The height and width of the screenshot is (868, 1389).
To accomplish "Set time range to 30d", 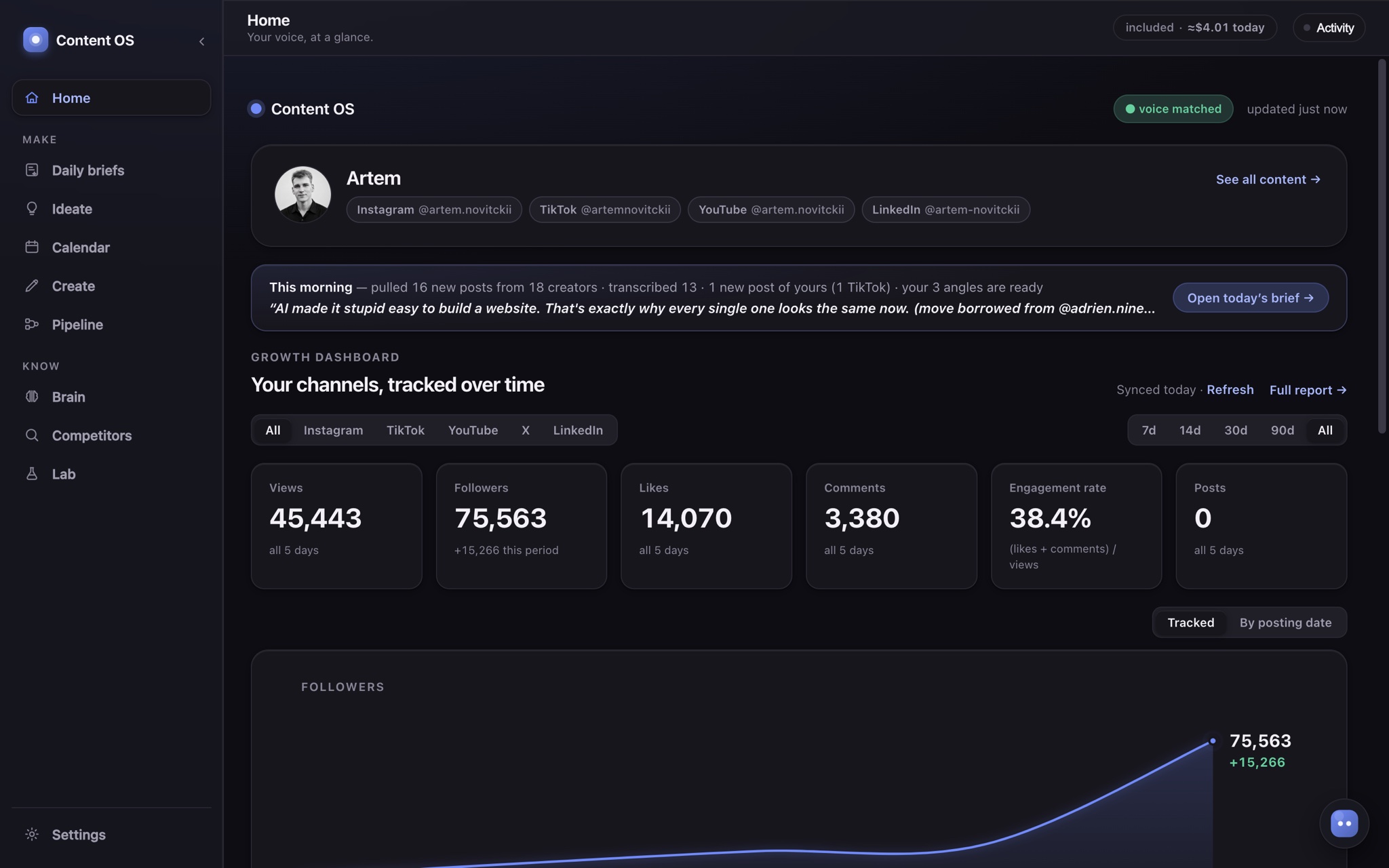I will [x=1236, y=430].
